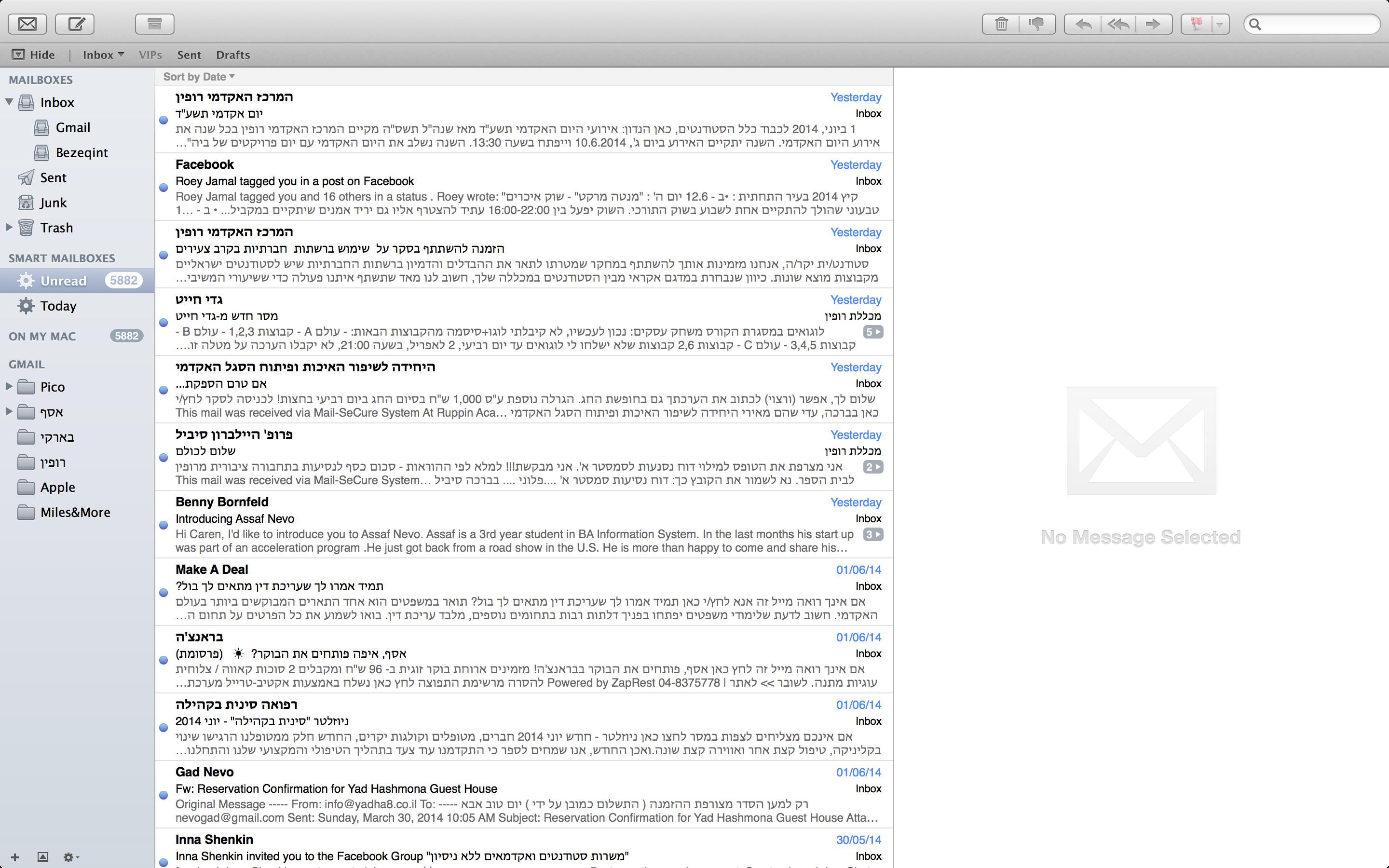Open the אסף folder
This screenshot has width=1389, height=868.
52,412
